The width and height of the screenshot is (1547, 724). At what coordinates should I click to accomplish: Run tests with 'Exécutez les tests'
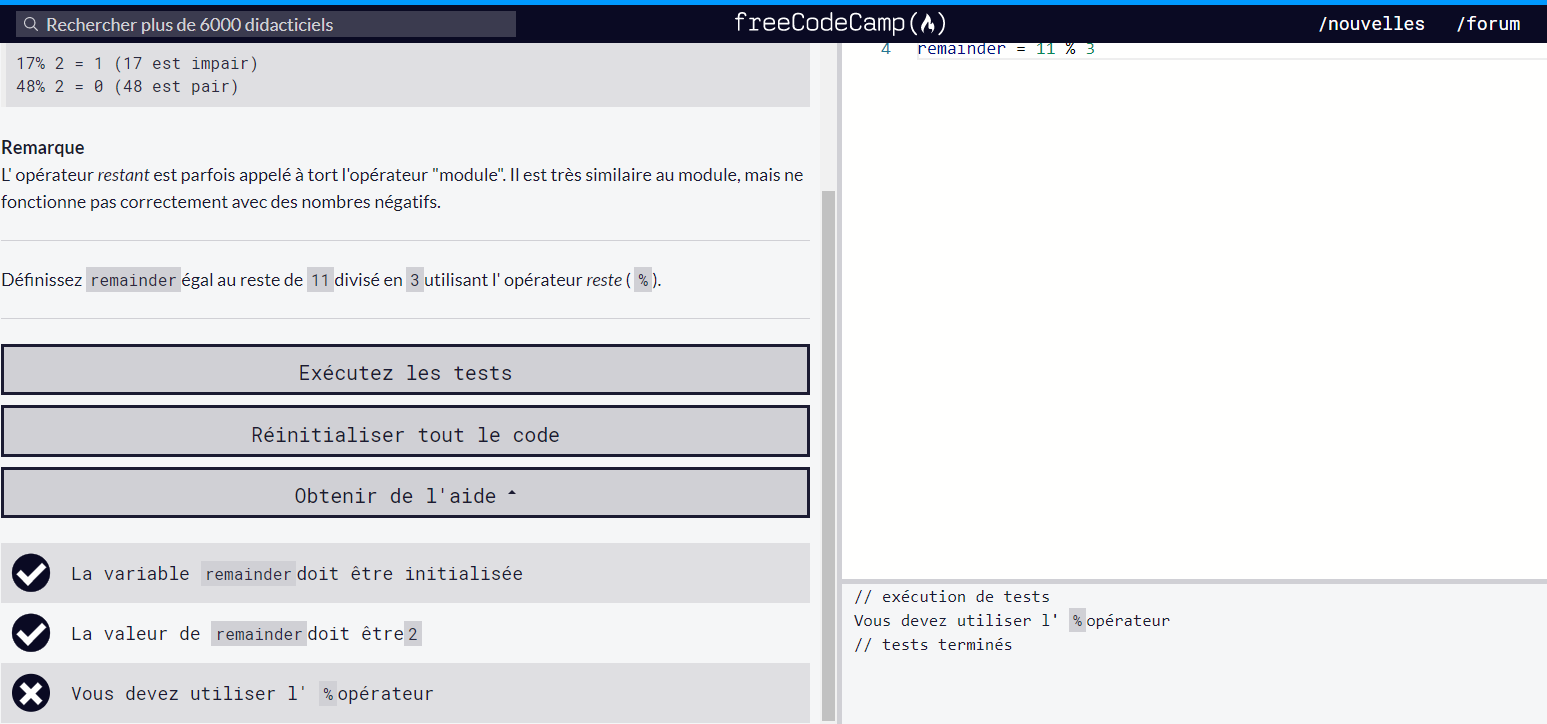point(405,370)
